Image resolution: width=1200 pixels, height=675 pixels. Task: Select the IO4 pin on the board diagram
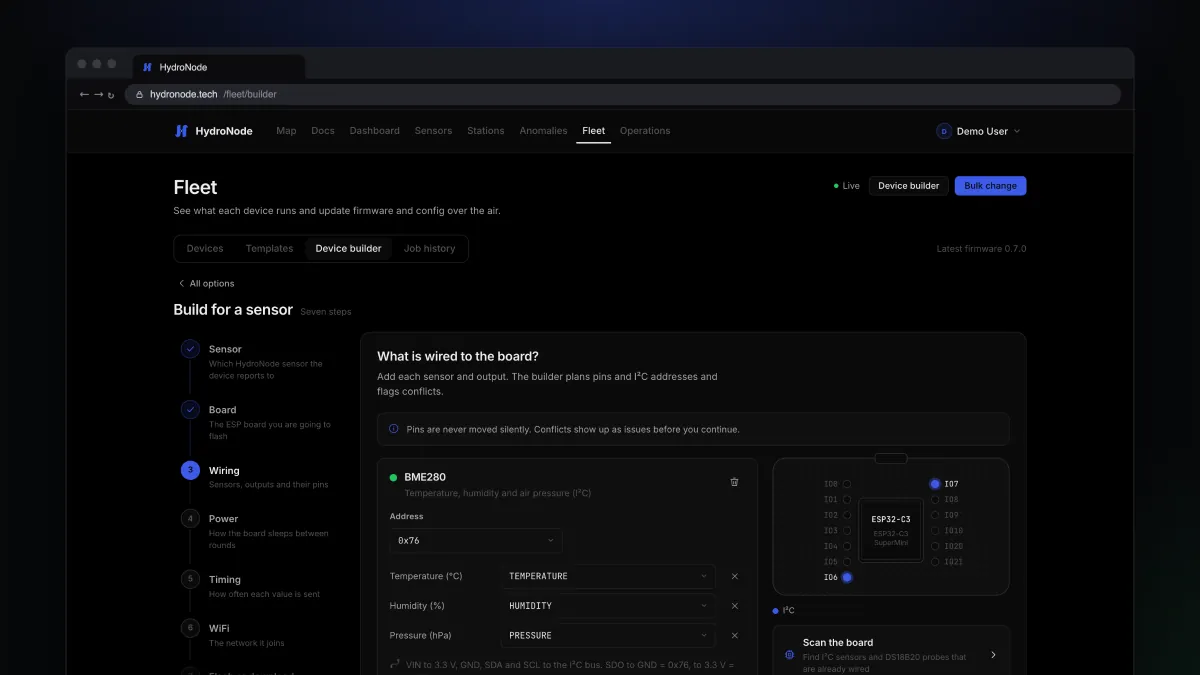[x=847, y=546]
